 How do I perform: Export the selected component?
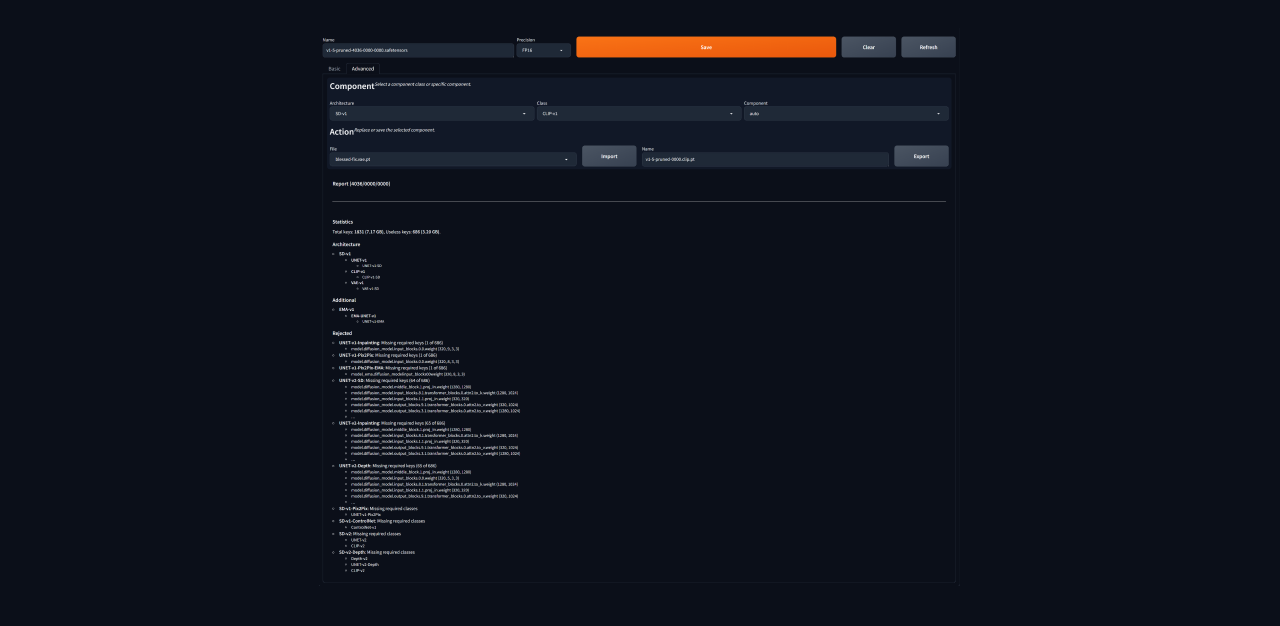[921, 156]
